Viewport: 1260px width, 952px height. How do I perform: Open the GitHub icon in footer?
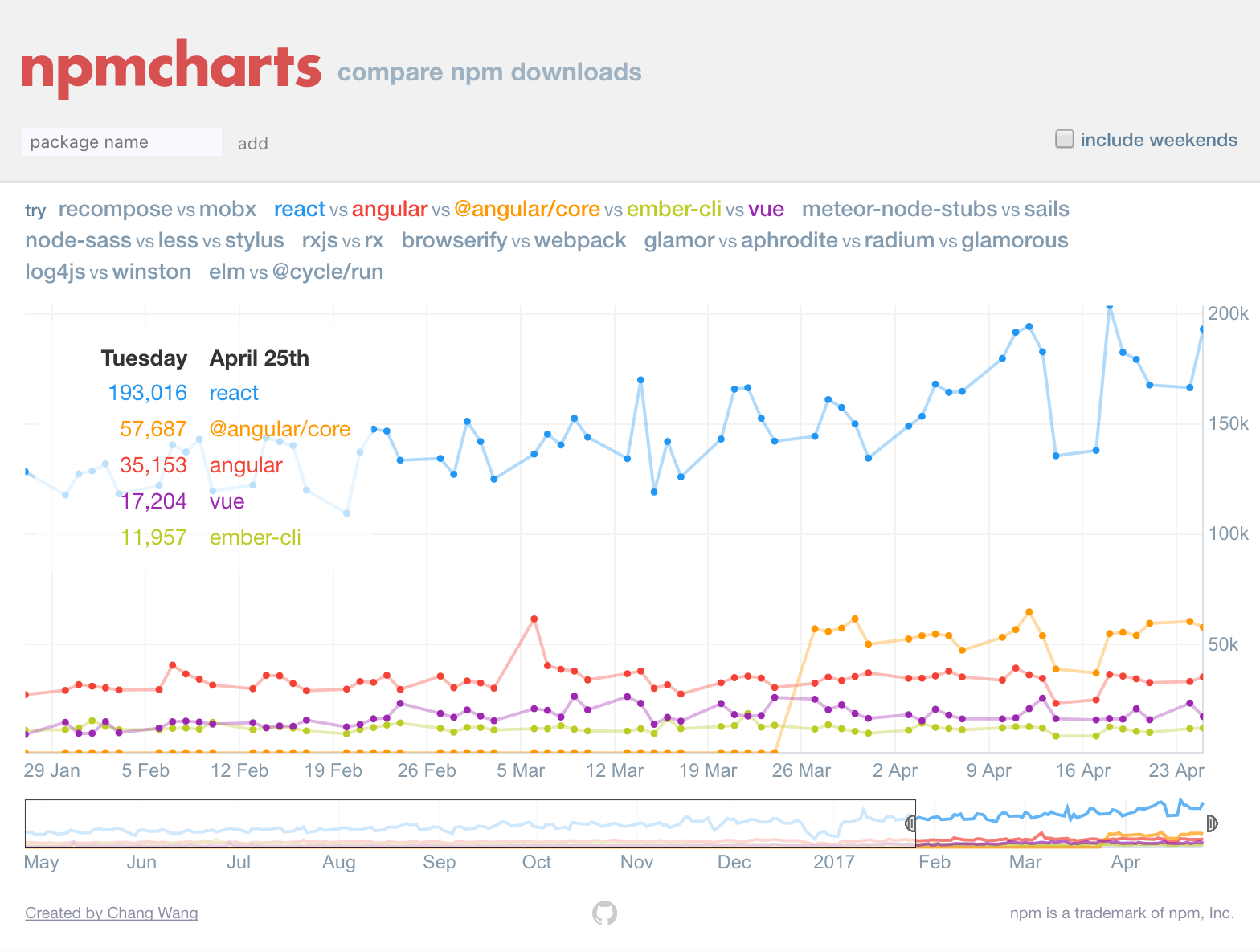pyautogui.click(x=605, y=913)
